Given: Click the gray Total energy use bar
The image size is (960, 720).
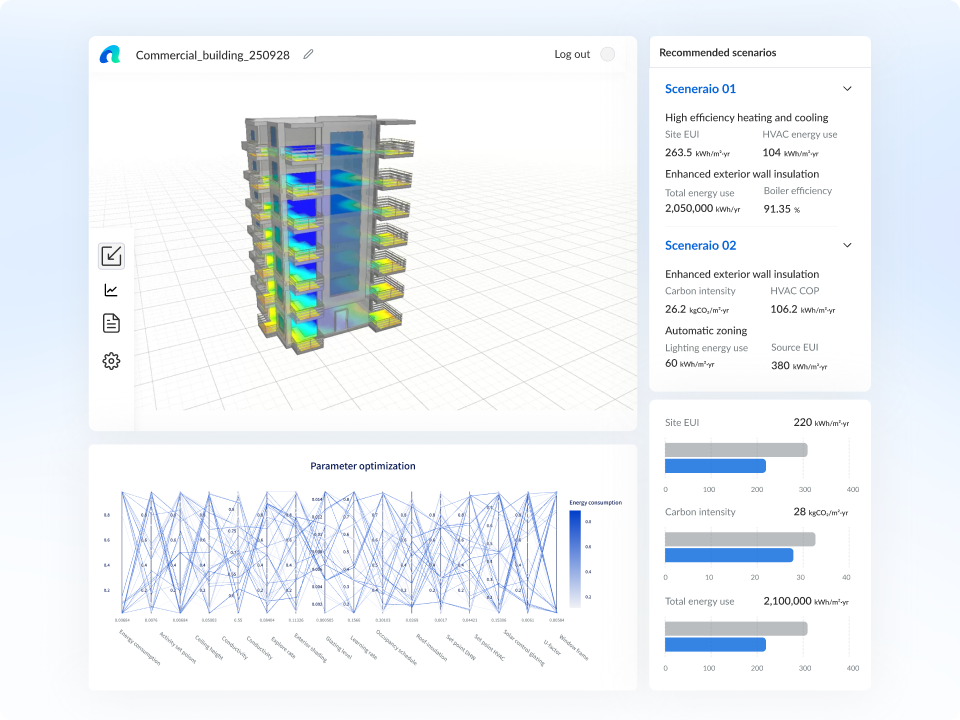Looking at the screenshot, I should (x=735, y=629).
